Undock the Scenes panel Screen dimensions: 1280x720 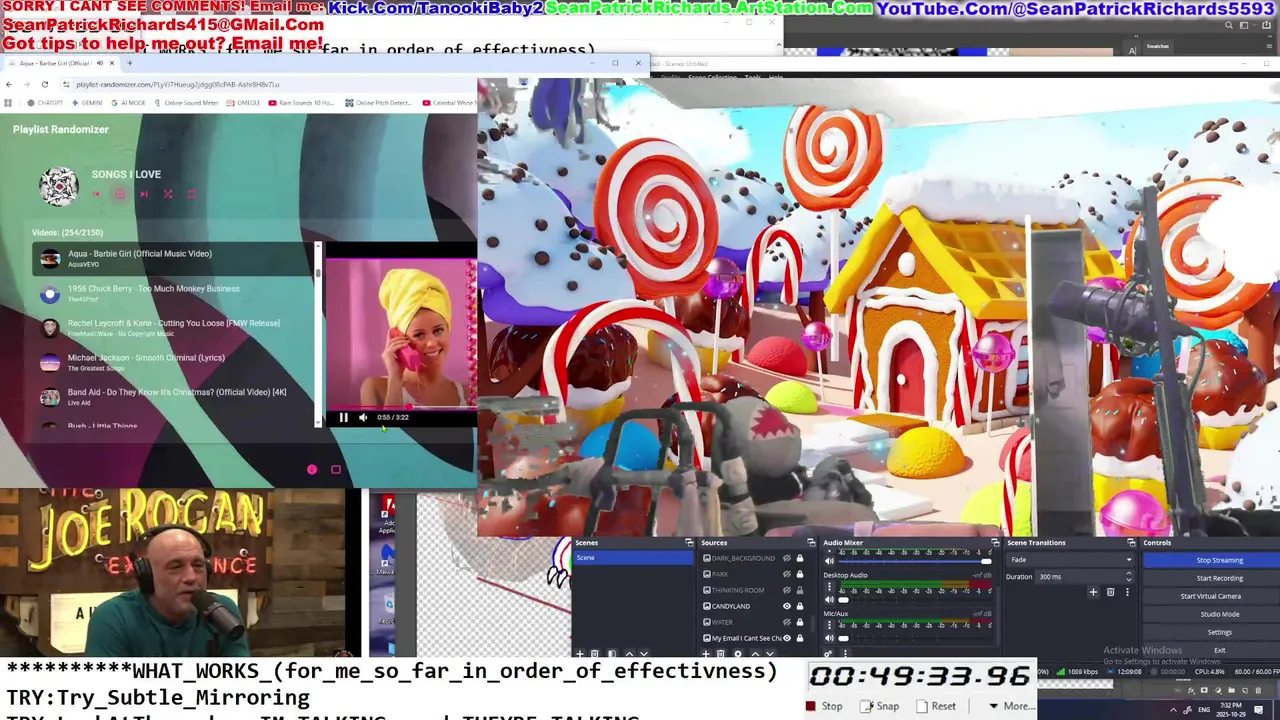[x=689, y=543]
